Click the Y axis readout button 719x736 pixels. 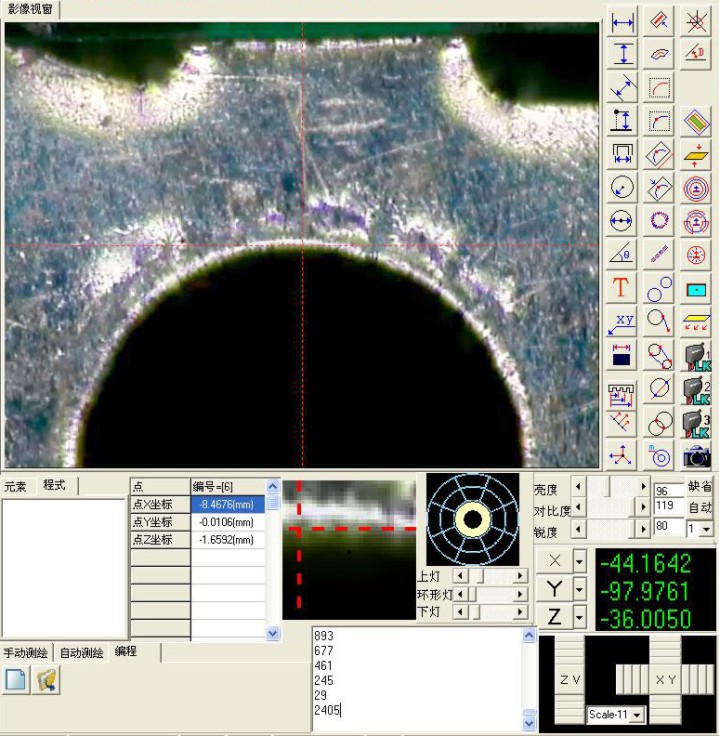pos(554,589)
